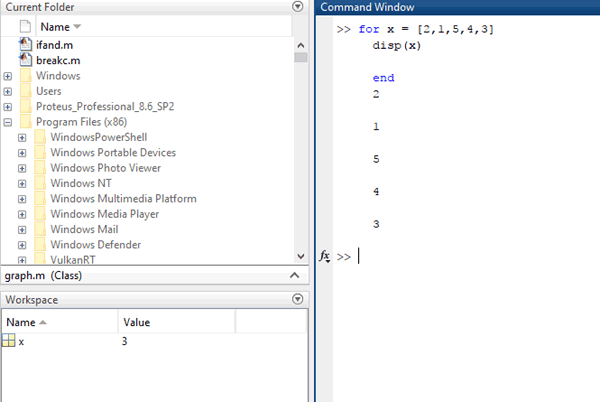Image resolution: width=600 pixels, height=402 pixels.
Task: Select the WindowsPowerShell folder
Action: [99, 137]
